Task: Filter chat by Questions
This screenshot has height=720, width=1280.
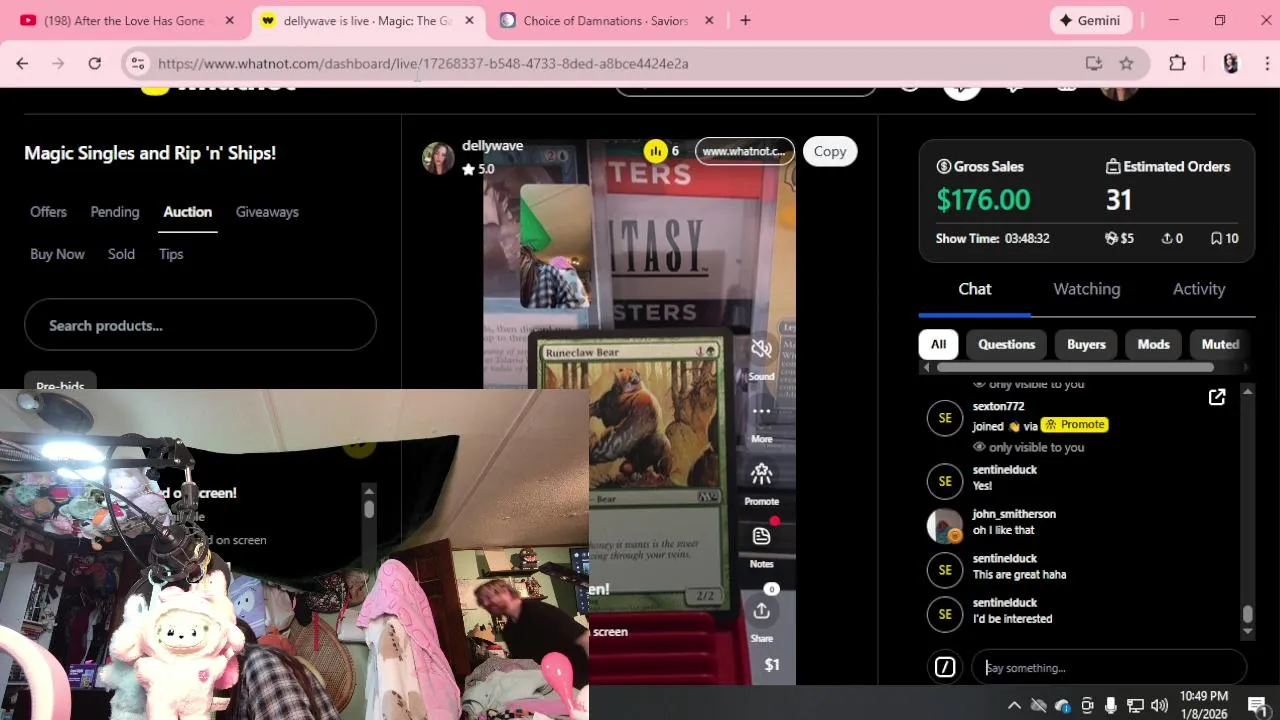Action: (1006, 344)
